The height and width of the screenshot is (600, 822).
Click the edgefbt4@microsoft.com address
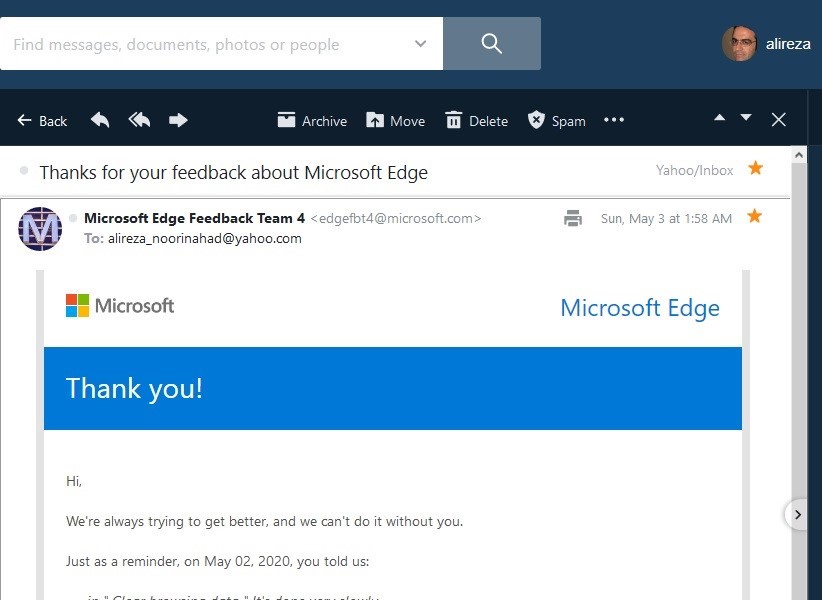tap(396, 219)
